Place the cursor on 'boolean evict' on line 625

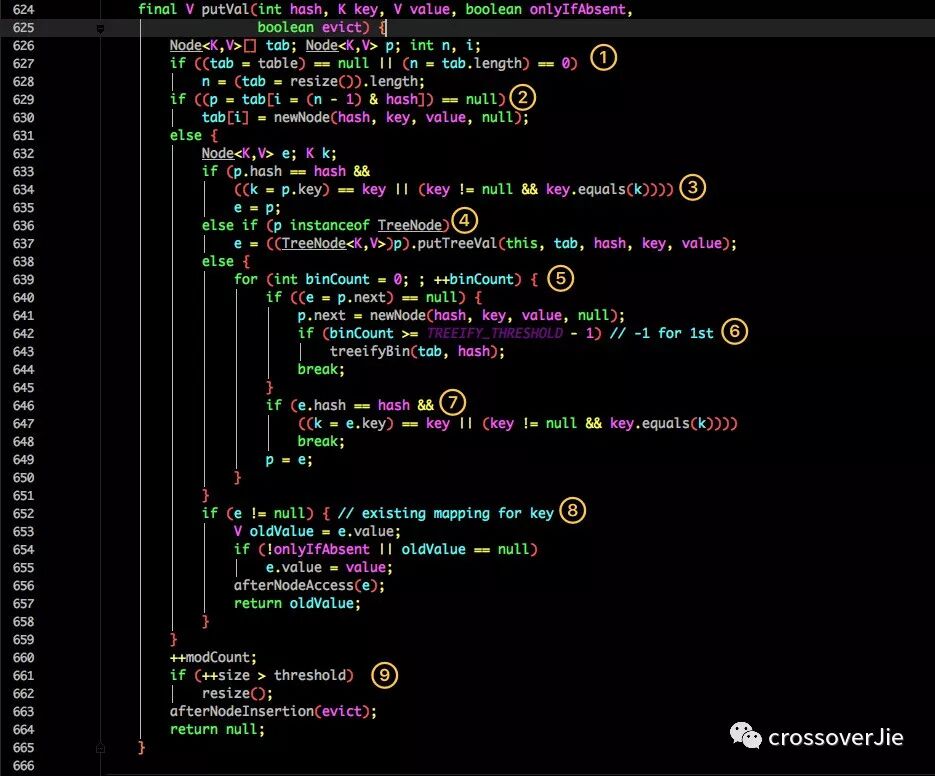[x=309, y=27]
